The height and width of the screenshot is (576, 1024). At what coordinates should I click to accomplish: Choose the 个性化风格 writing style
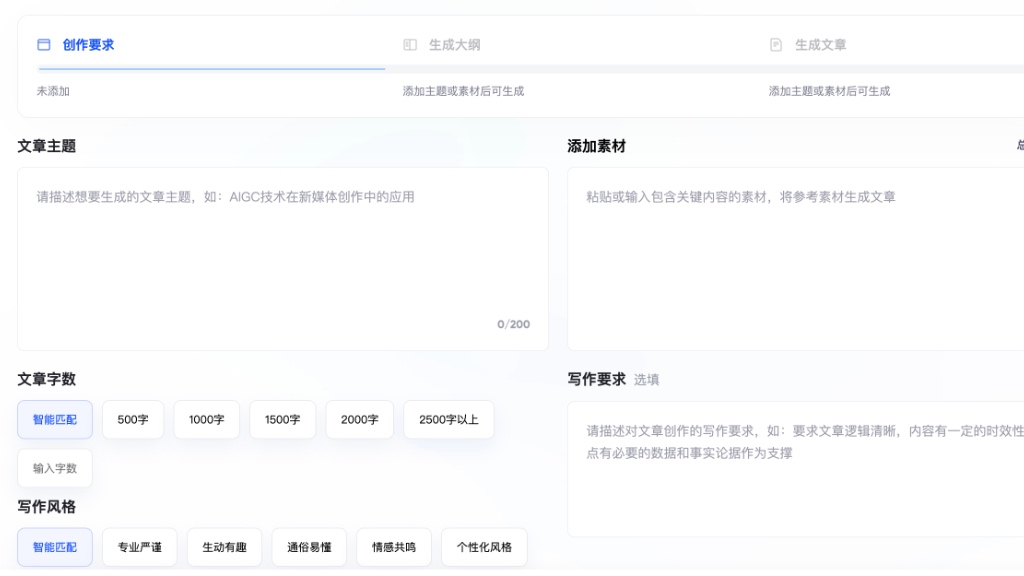pyautogui.click(x=484, y=547)
